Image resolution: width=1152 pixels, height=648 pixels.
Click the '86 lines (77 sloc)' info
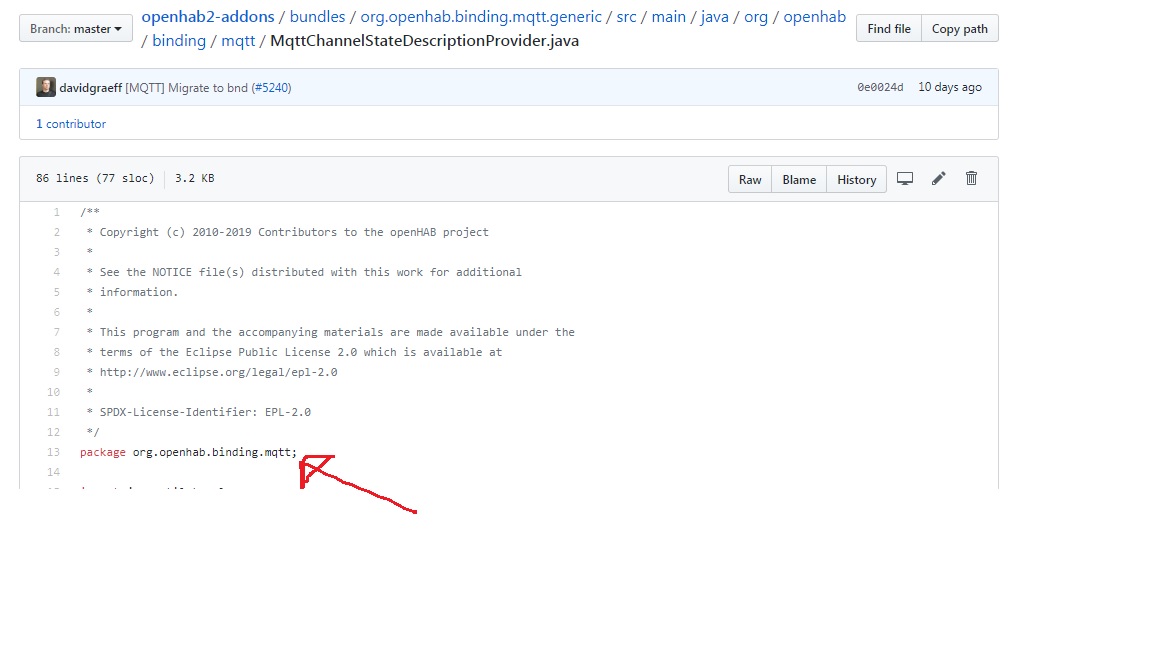(x=95, y=178)
